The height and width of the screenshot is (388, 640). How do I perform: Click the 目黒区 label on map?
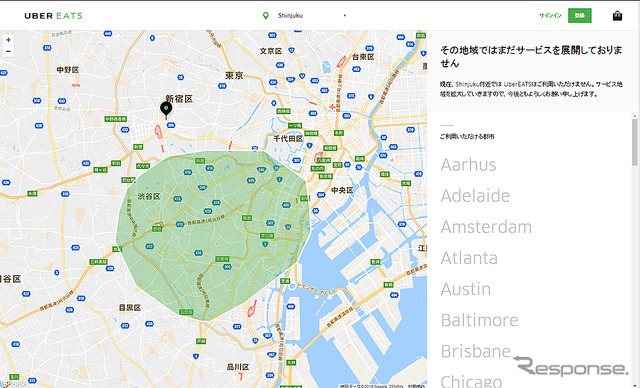coord(130,308)
